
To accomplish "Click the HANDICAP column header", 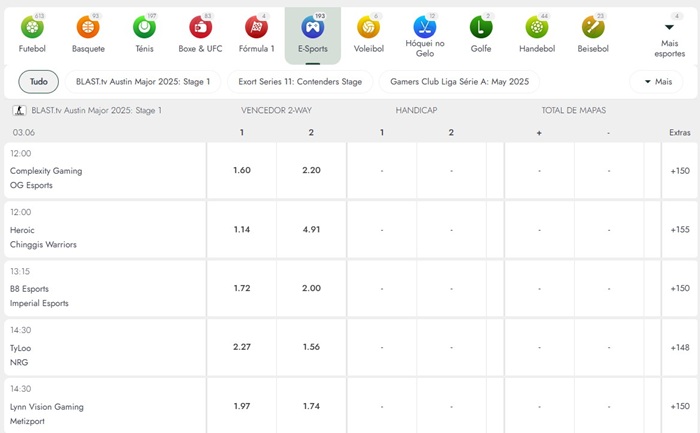I will pos(416,110).
